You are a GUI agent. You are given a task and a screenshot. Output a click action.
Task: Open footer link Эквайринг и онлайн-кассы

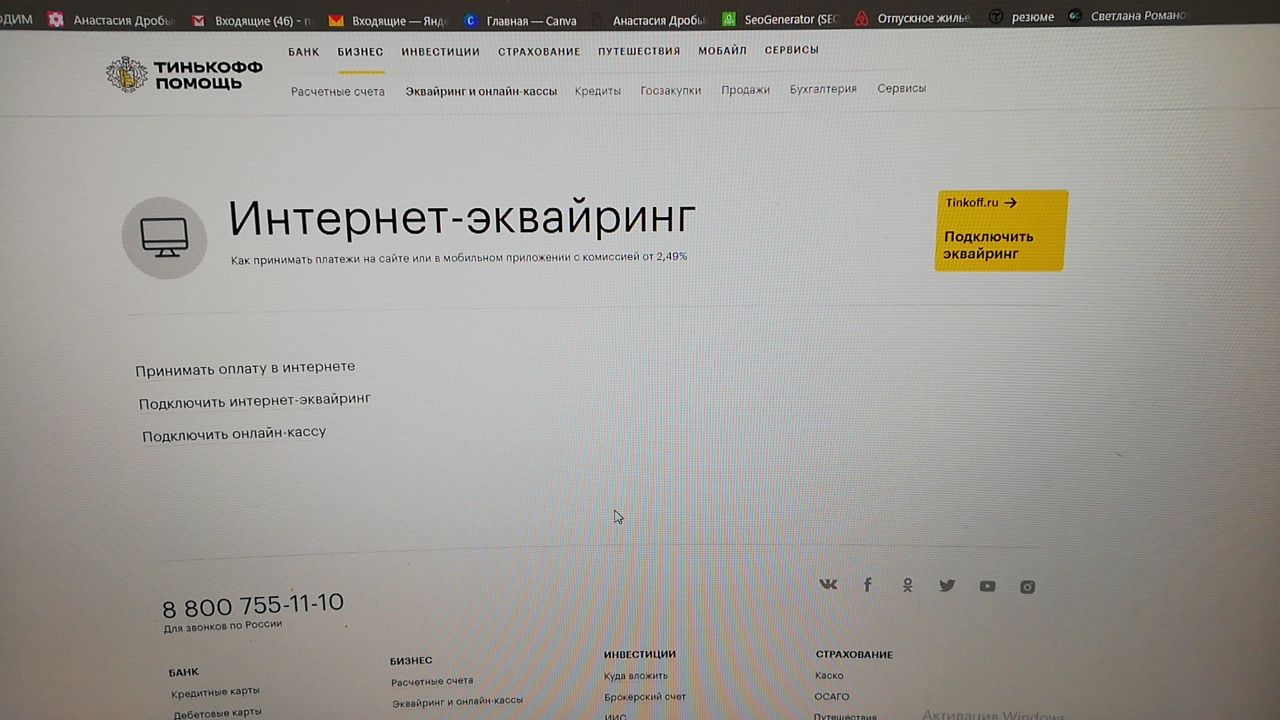click(x=457, y=702)
